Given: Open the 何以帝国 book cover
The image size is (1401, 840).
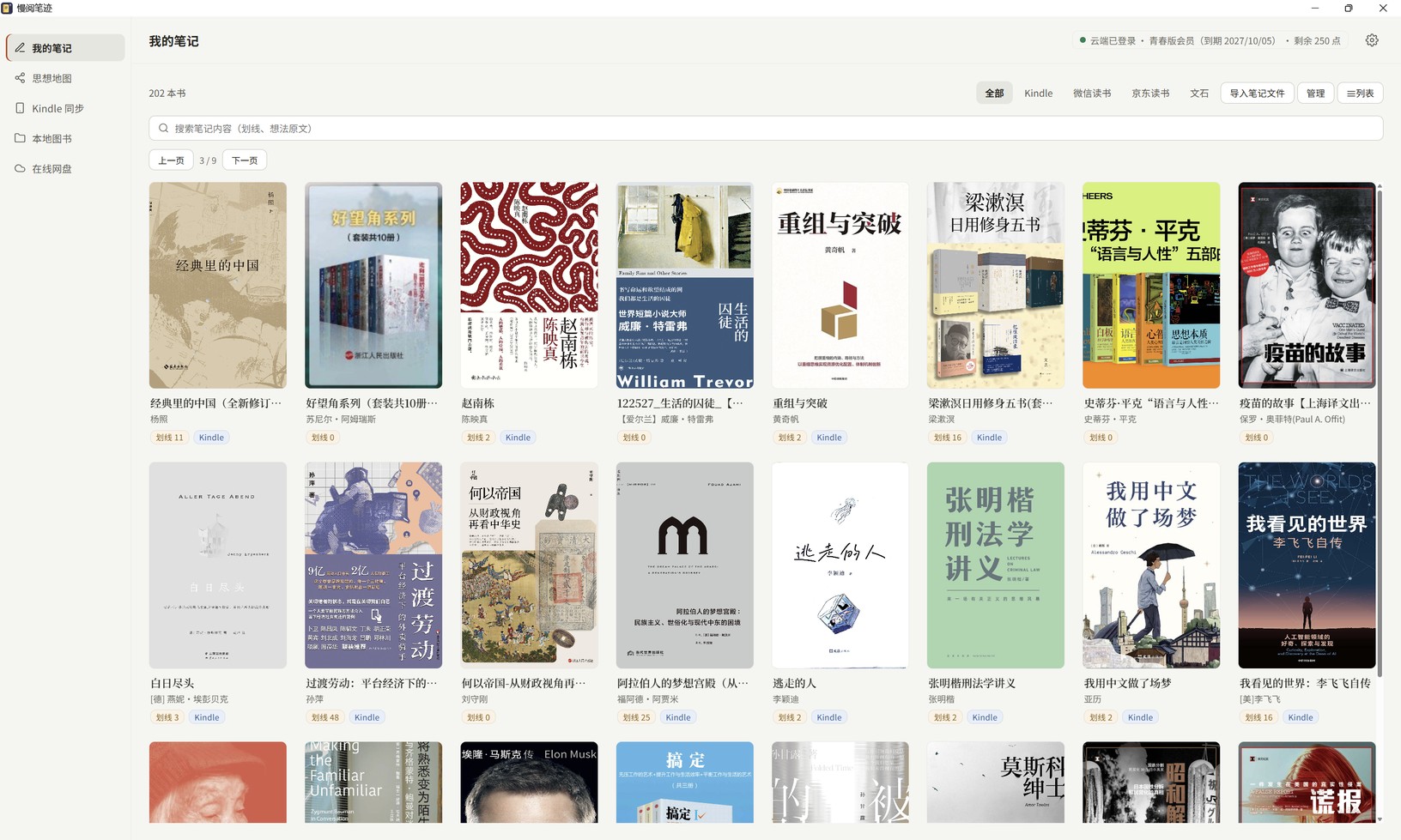Looking at the screenshot, I should (529, 565).
